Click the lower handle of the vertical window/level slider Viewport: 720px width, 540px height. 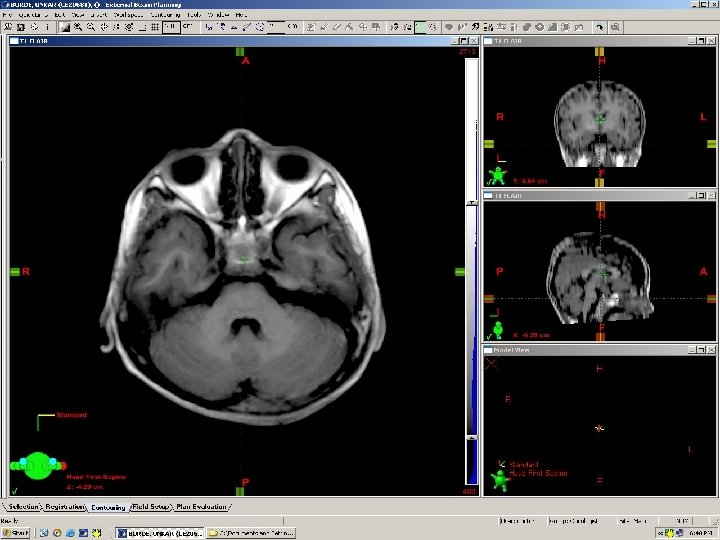(x=472, y=438)
